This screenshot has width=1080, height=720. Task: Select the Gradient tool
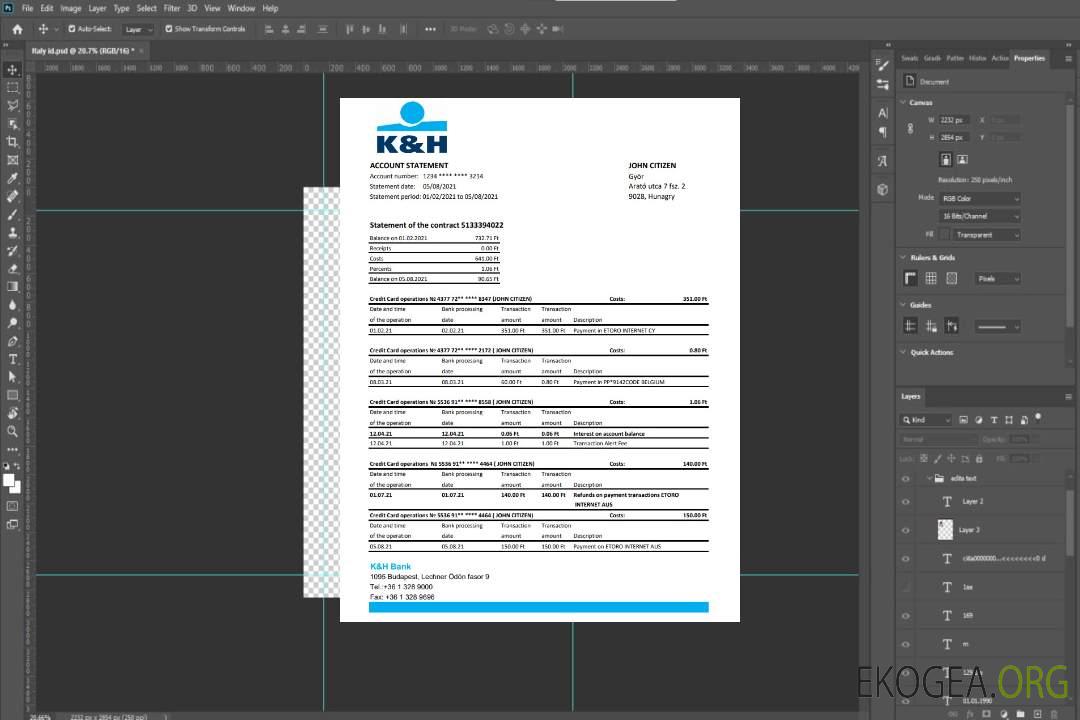pyautogui.click(x=12, y=287)
